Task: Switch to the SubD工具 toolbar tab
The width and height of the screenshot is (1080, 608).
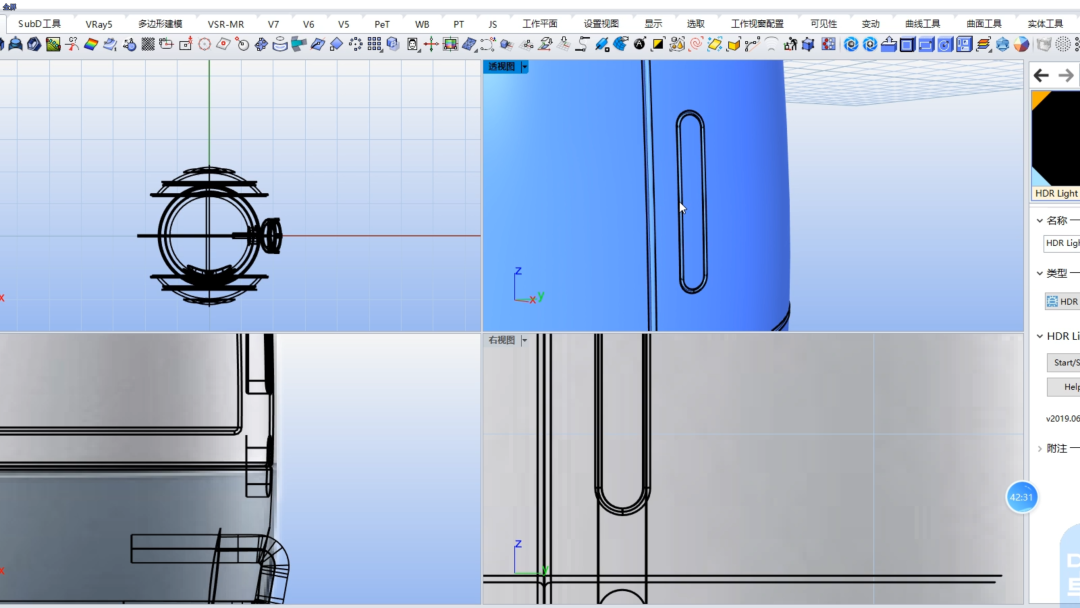Action: [x=39, y=23]
